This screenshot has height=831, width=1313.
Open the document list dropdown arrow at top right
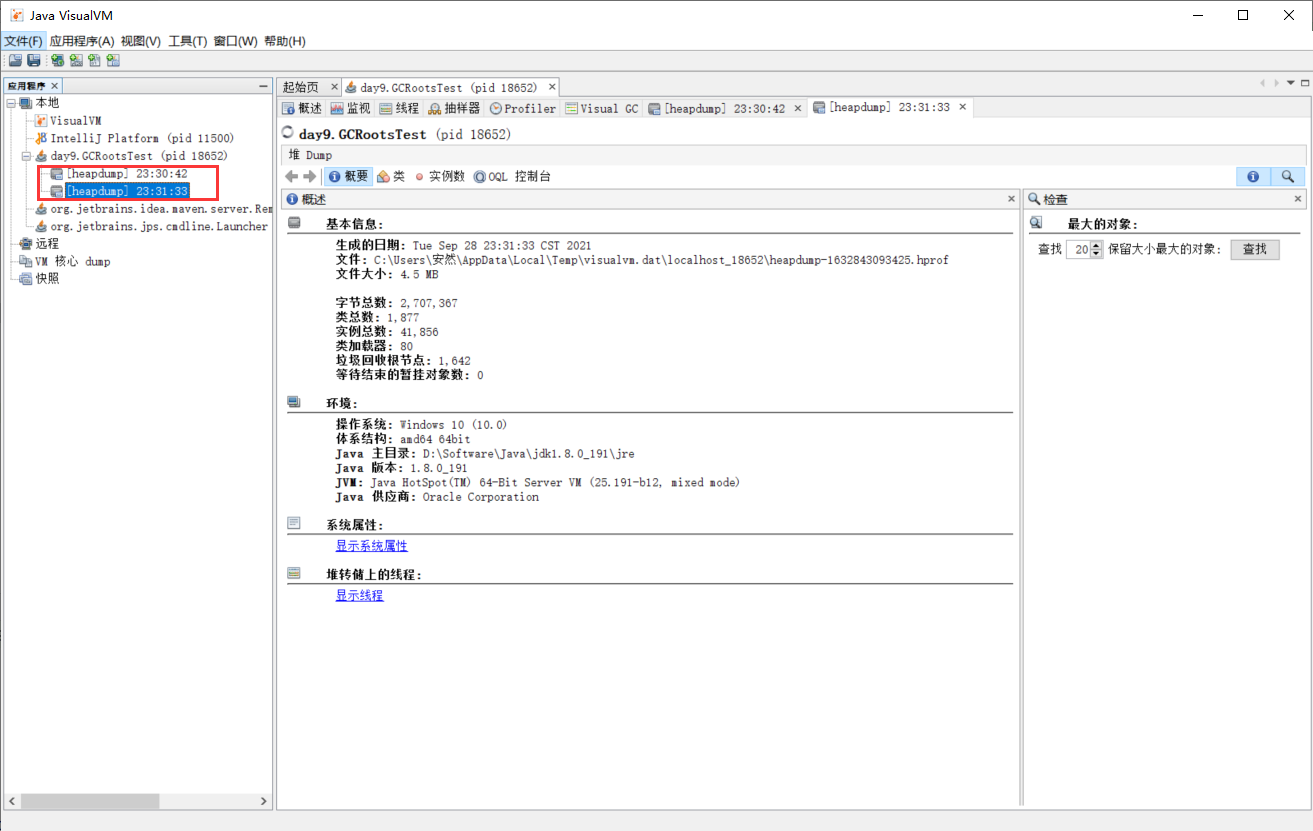coord(1290,83)
